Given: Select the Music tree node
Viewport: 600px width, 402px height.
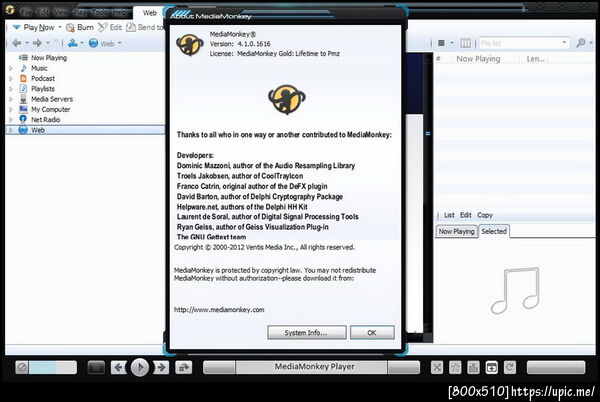Looking at the screenshot, I should pyautogui.click(x=39, y=68).
